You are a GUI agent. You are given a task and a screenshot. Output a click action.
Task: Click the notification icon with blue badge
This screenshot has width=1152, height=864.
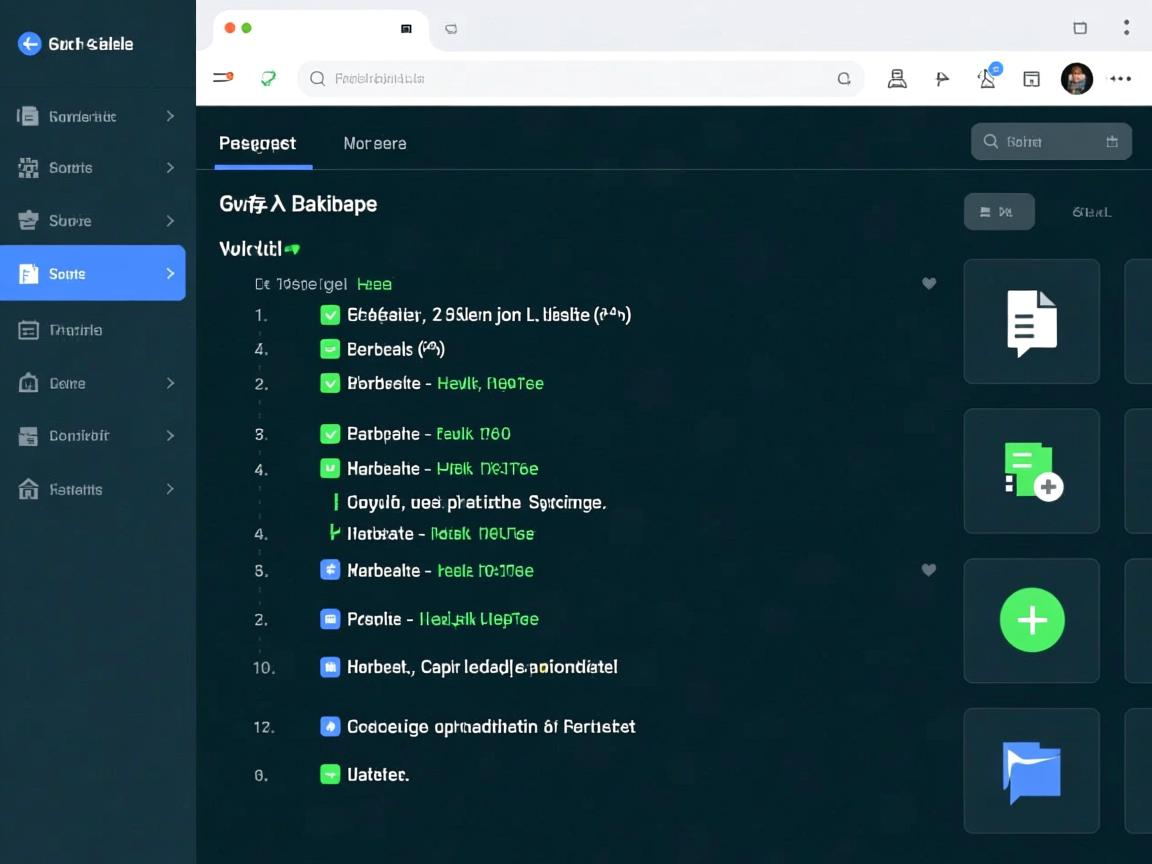[988, 78]
